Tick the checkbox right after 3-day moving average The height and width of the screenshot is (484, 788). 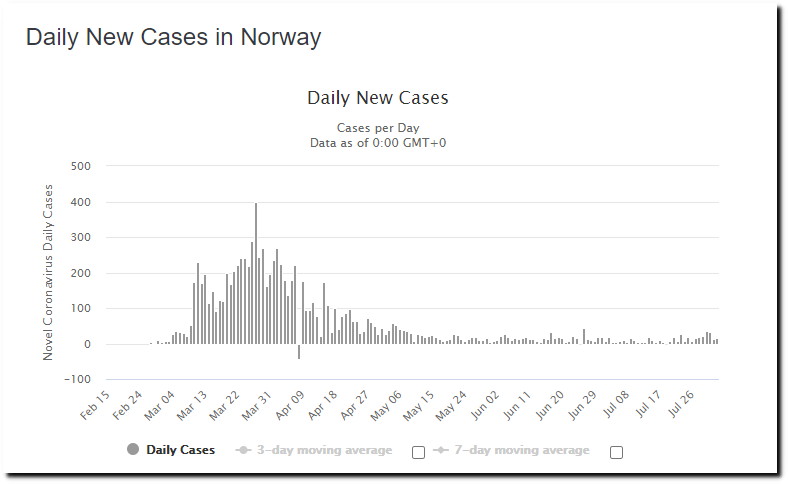point(418,452)
